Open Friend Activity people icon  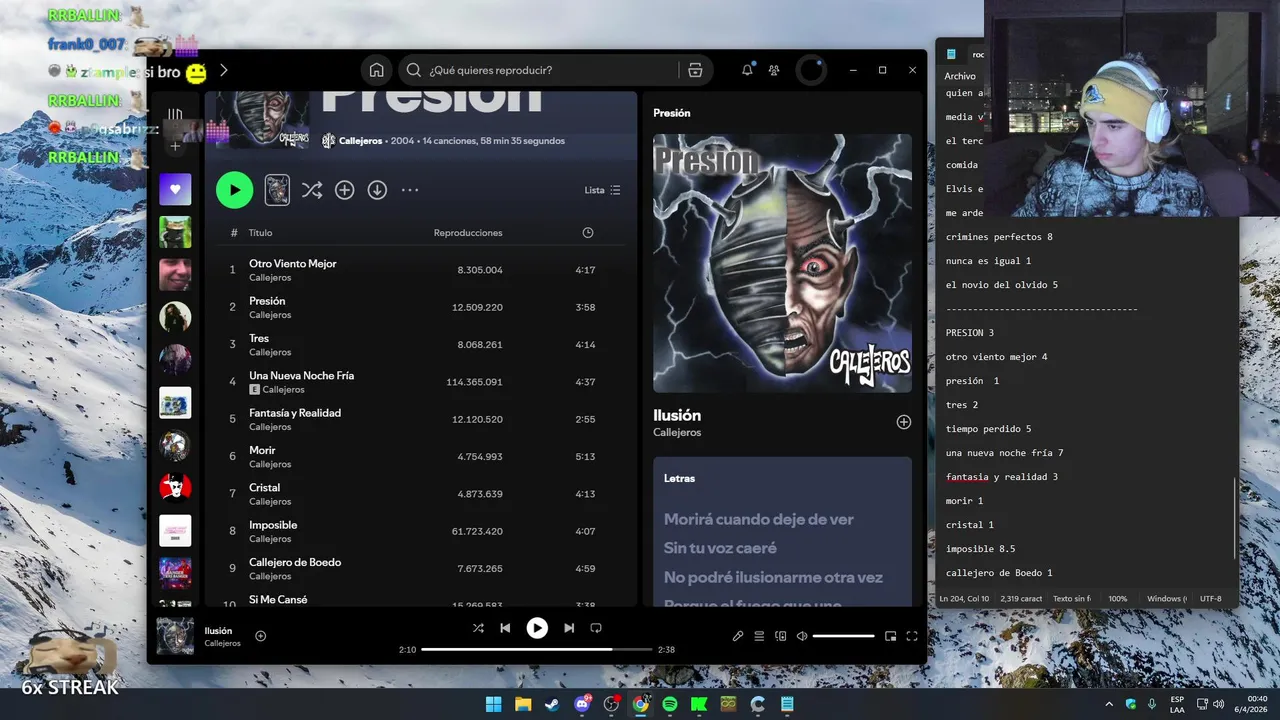774,70
